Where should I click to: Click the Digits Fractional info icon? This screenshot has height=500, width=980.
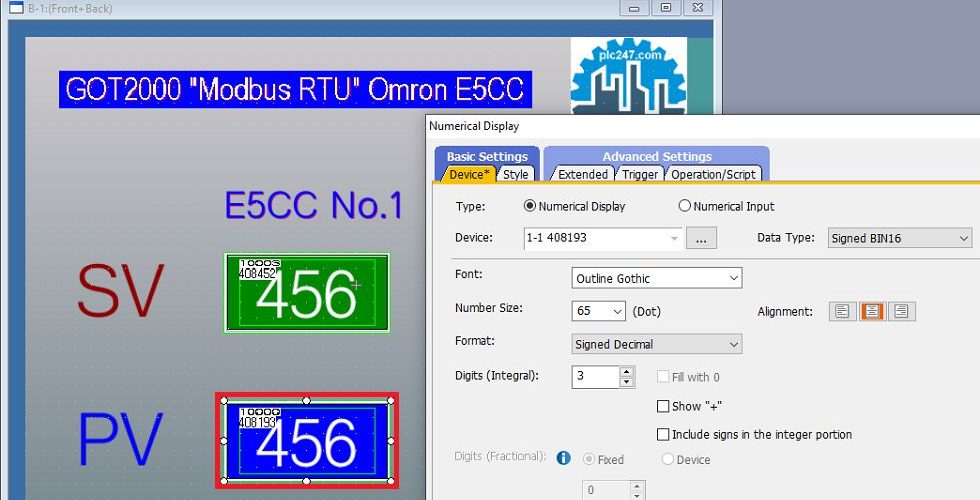coord(563,458)
